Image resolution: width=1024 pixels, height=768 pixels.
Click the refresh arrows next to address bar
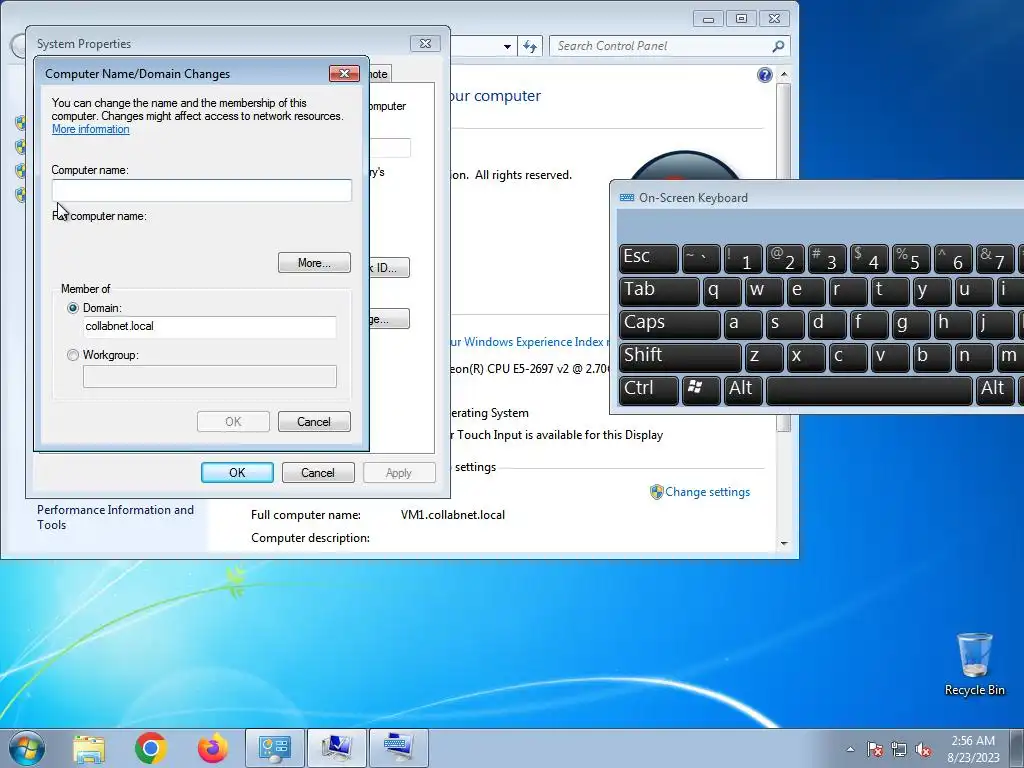click(x=530, y=46)
